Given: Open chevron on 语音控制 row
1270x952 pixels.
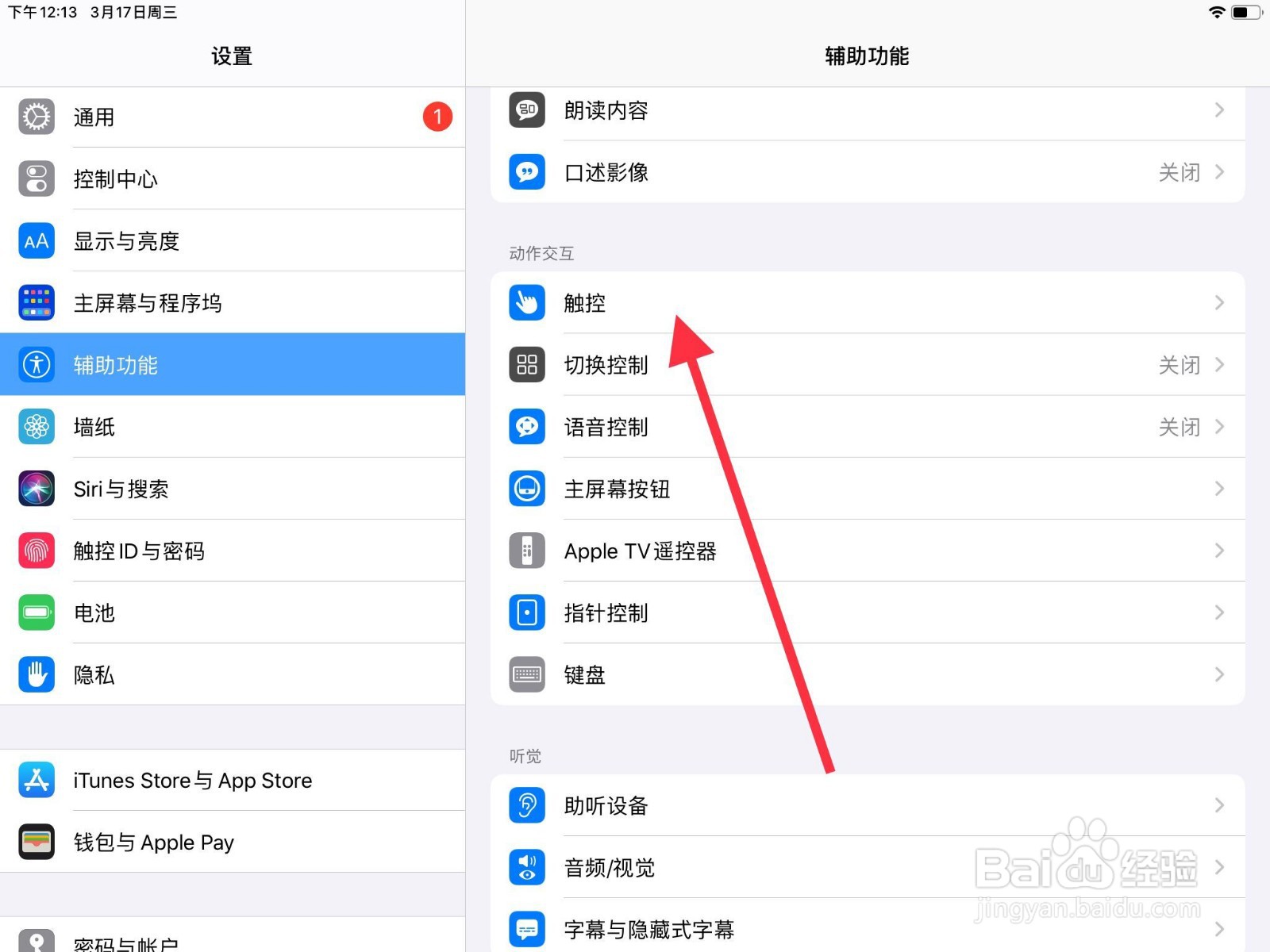Looking at the screenshot, I should click(x=1220, y=426).
